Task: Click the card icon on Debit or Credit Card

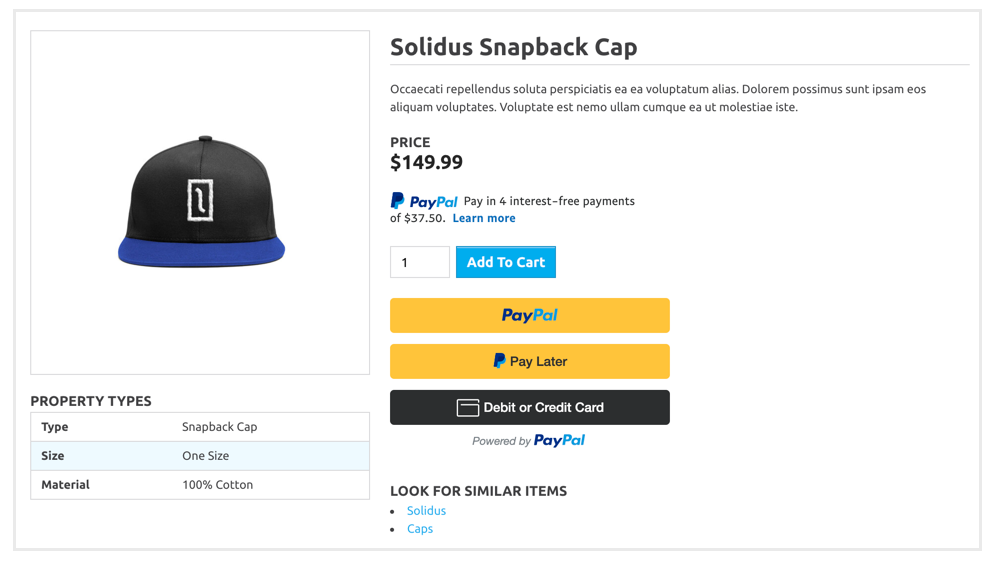Action: tap(468, 408)
